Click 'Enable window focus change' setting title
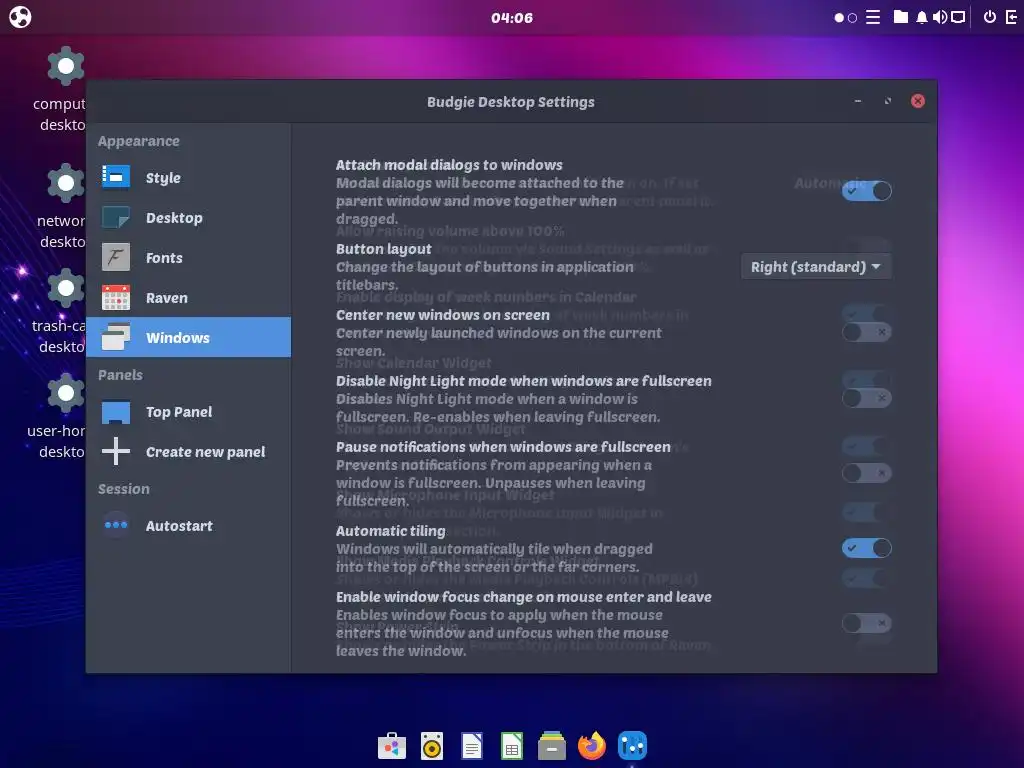Screen dimensions: 1024x768 pyautogui.click(x=524, y=597)
